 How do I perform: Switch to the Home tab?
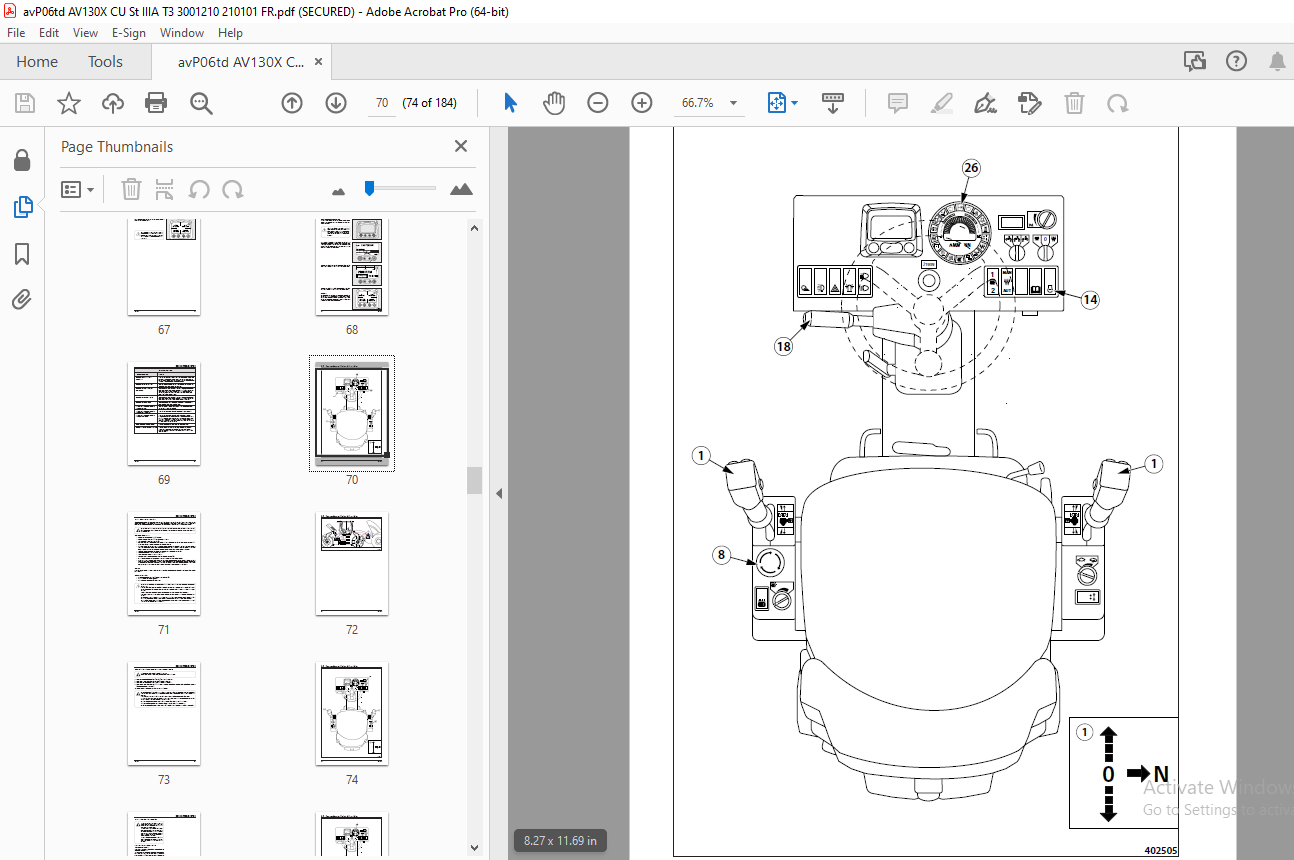pos(37,62)
